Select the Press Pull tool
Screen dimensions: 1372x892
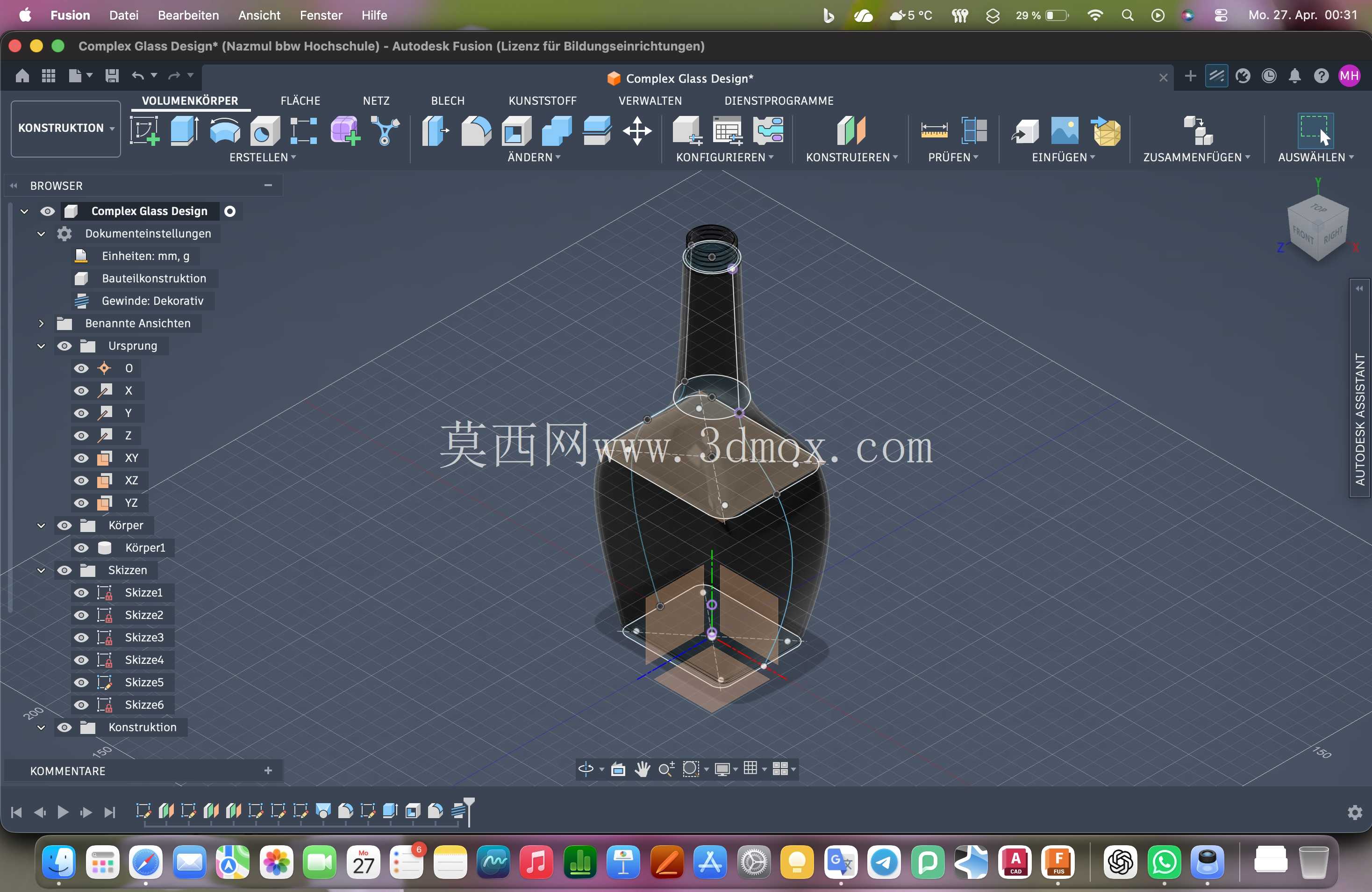click(x=436, y=130)
